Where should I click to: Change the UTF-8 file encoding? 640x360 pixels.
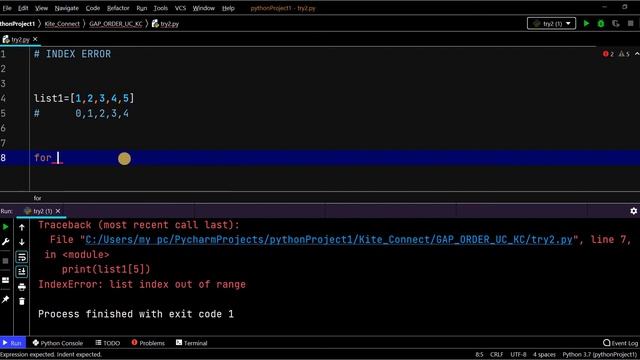point(518,355)
